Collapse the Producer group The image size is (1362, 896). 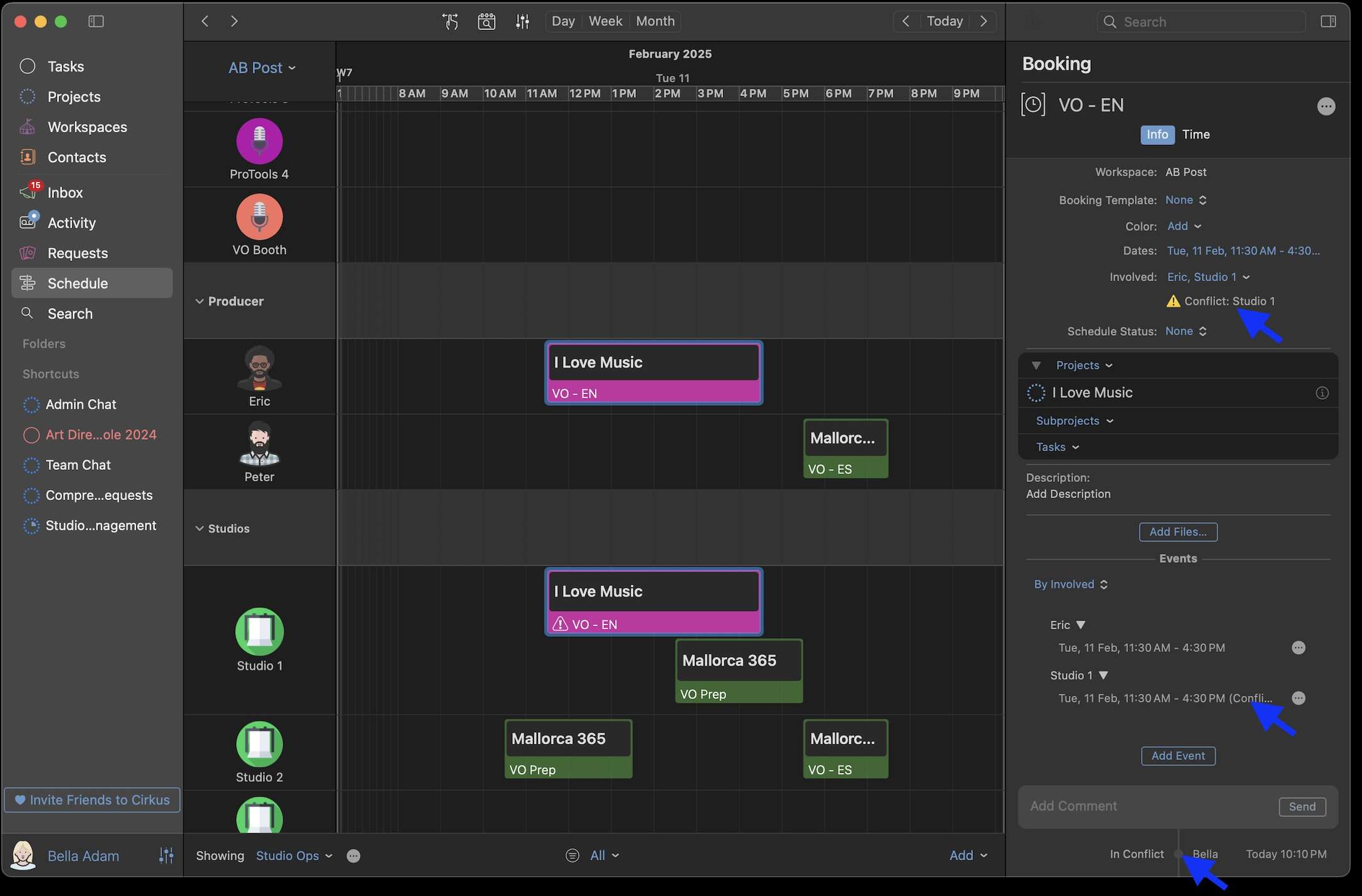pos(200,301)
